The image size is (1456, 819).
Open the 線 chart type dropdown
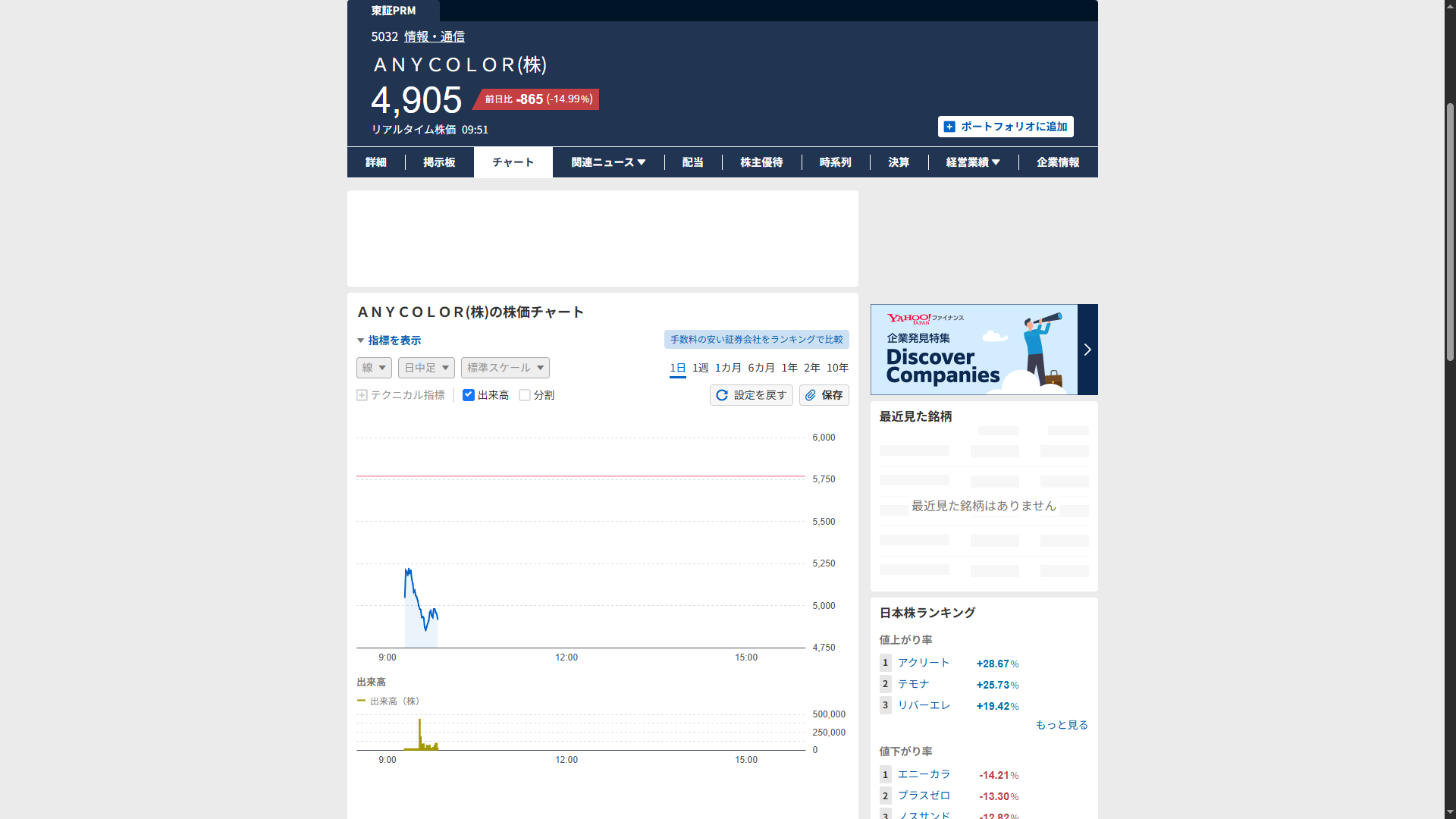pos(374,368)
